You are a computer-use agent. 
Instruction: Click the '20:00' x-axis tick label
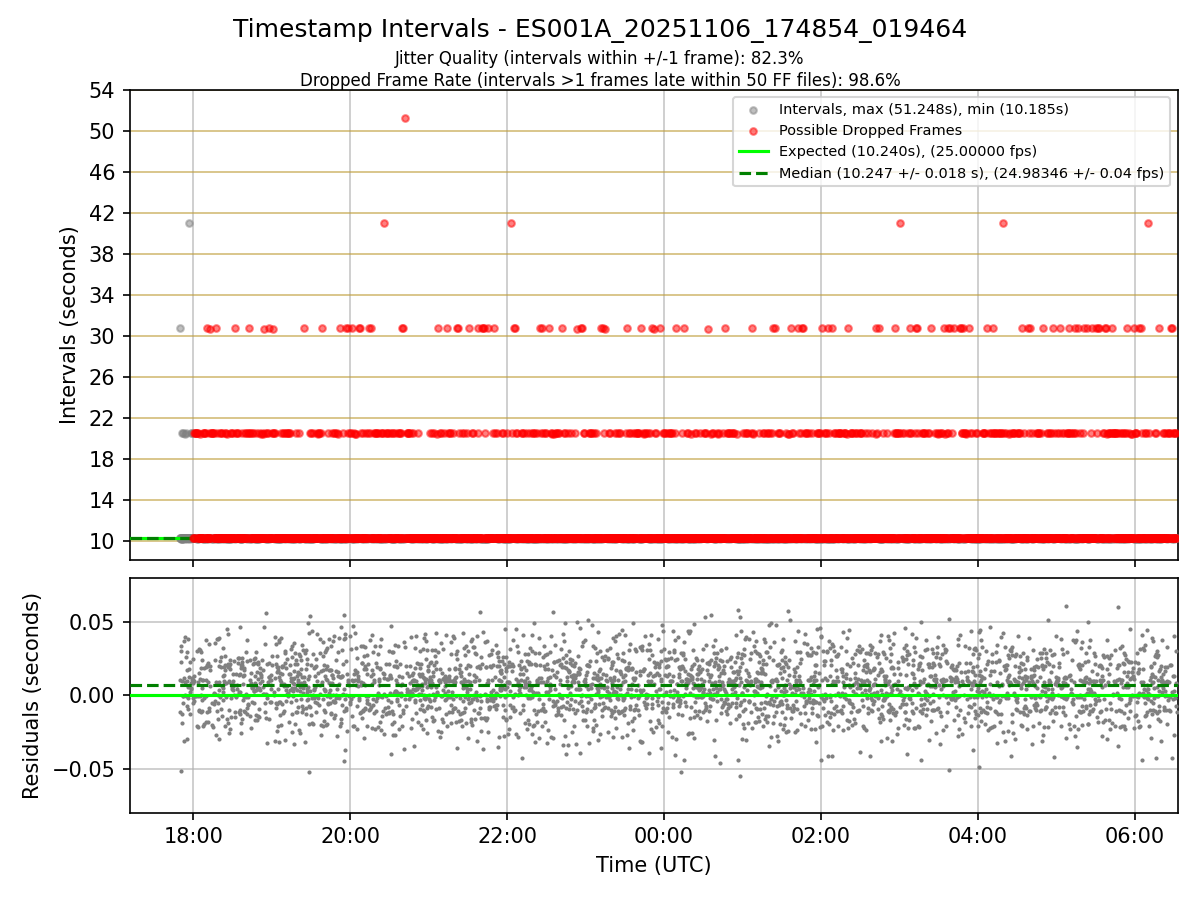(x=350, y=833)
